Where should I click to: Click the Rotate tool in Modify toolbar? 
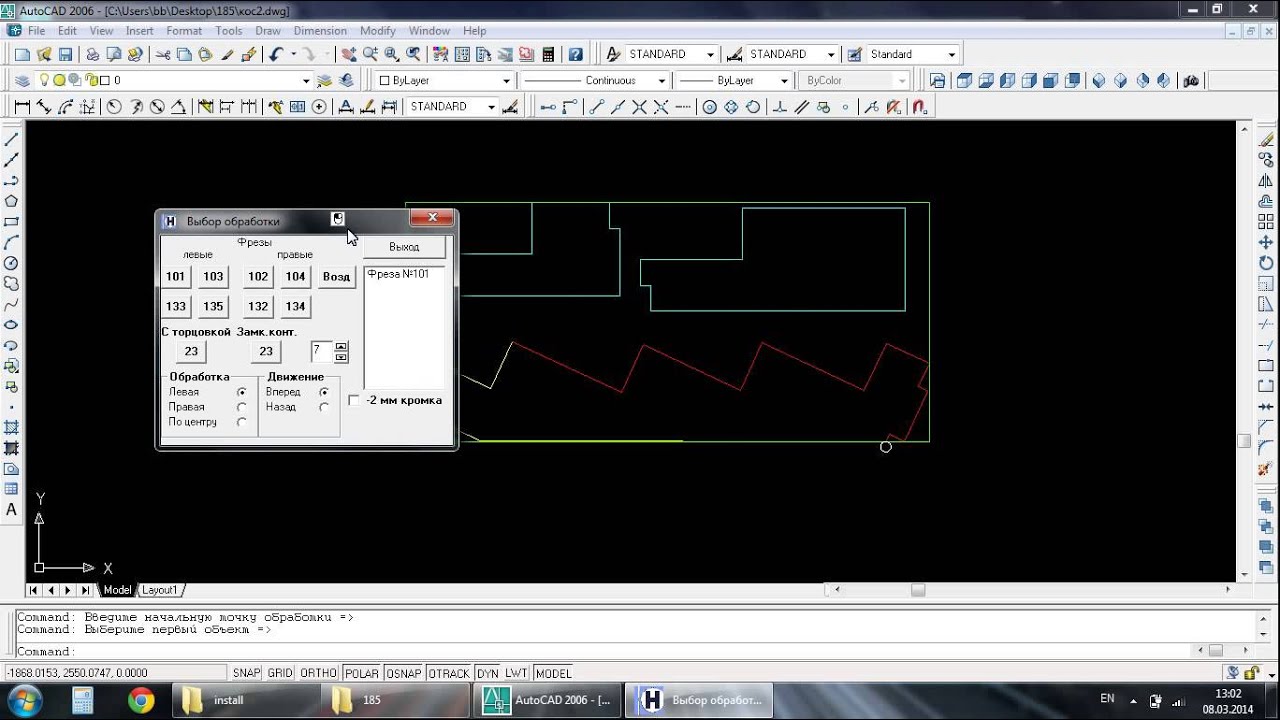(1266, 263)
